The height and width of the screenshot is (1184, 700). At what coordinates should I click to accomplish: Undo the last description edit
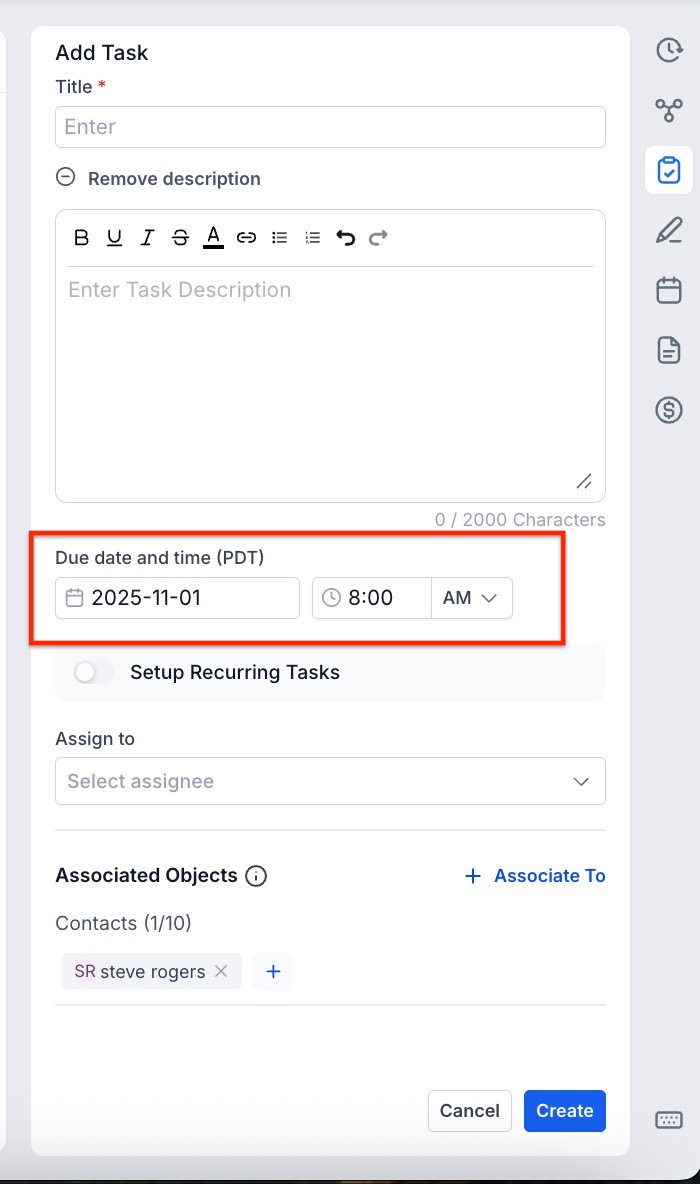pos(346,238)
